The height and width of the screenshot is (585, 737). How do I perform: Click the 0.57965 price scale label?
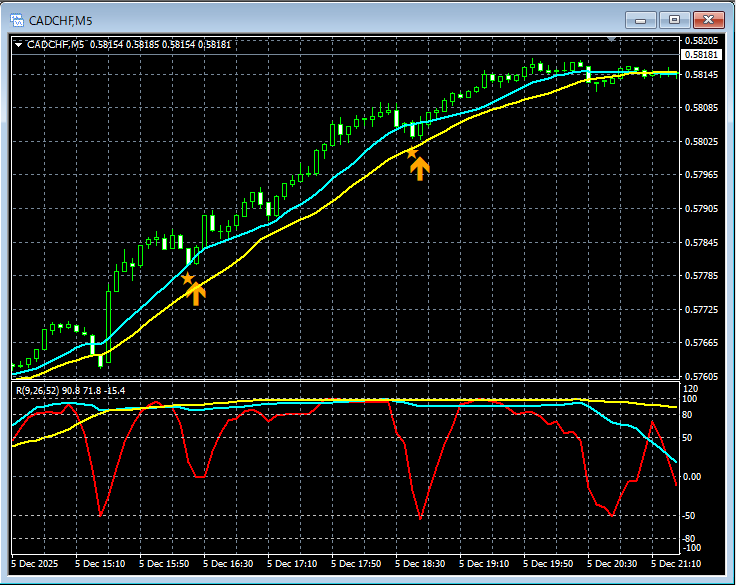pos(704,175)
